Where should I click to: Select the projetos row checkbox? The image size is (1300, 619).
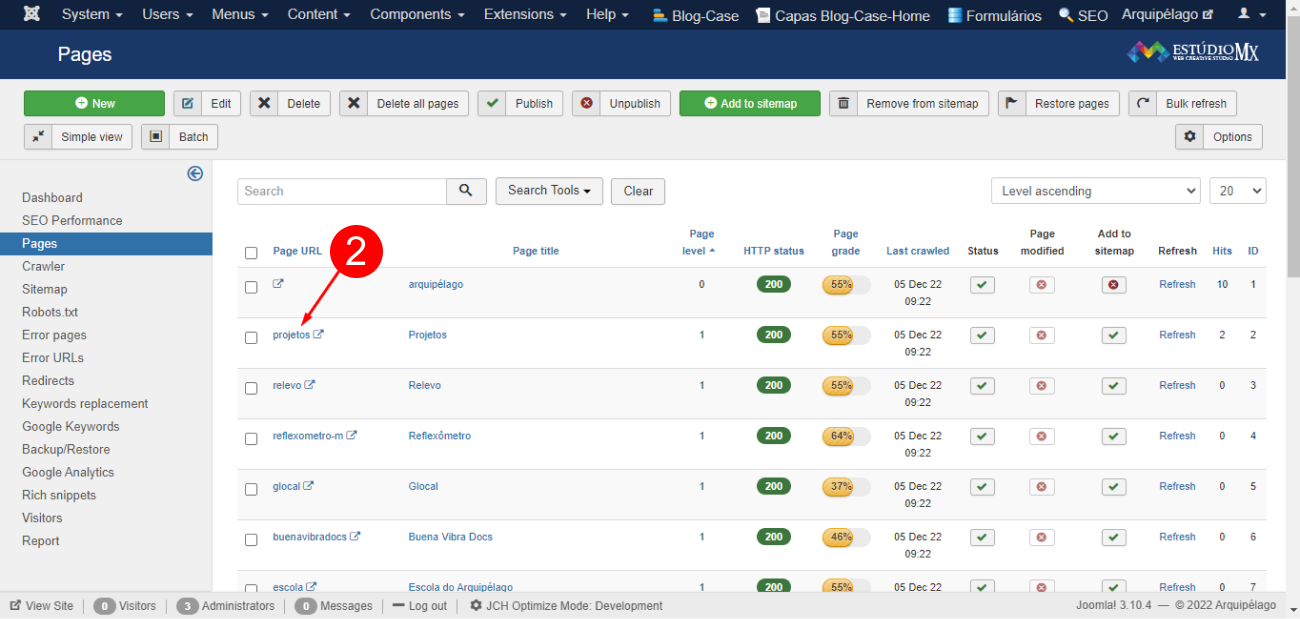click(x=251, y=337)
